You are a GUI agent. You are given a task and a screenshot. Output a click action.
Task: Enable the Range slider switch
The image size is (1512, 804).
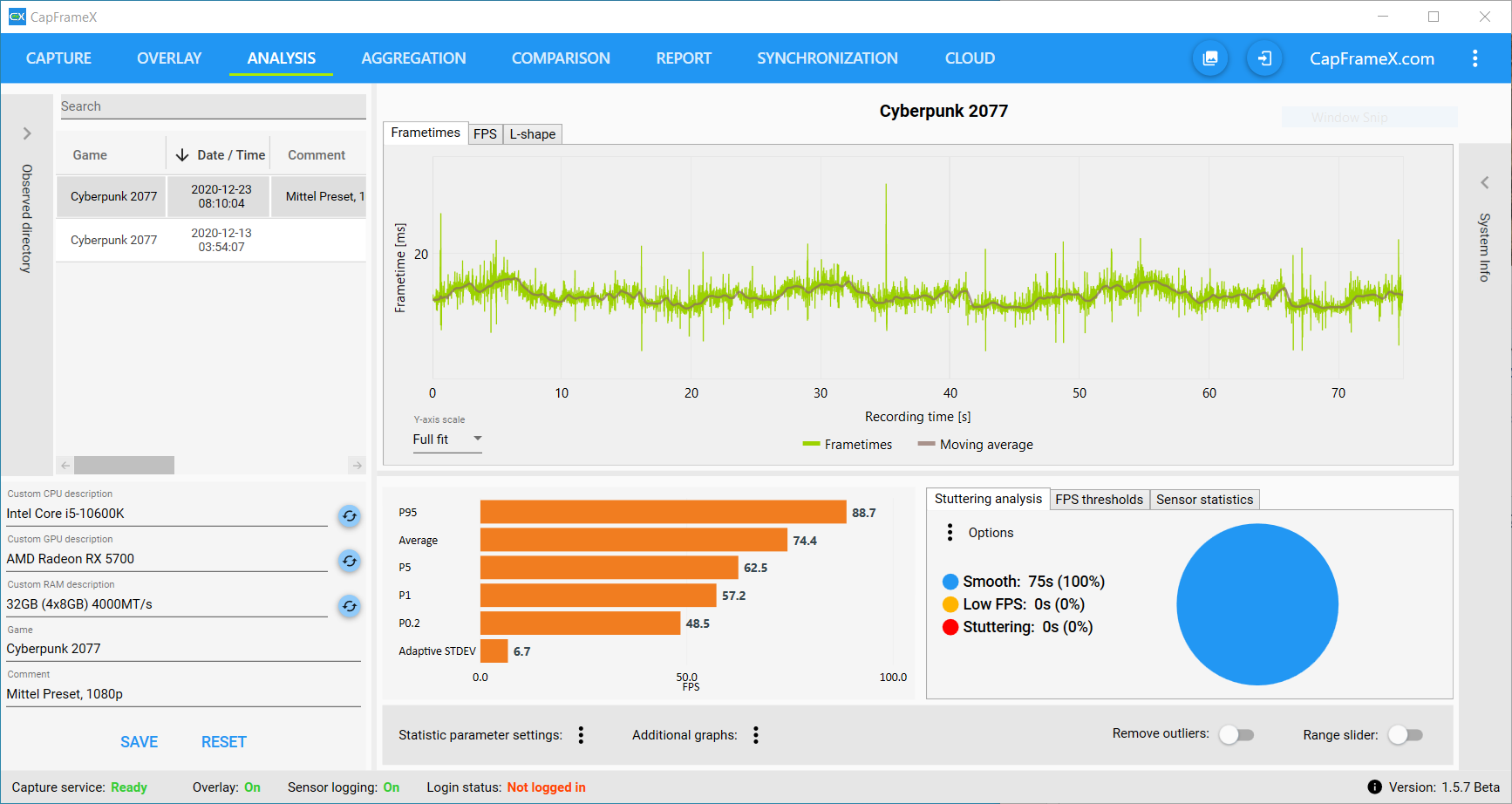(x=1406, y=735)
